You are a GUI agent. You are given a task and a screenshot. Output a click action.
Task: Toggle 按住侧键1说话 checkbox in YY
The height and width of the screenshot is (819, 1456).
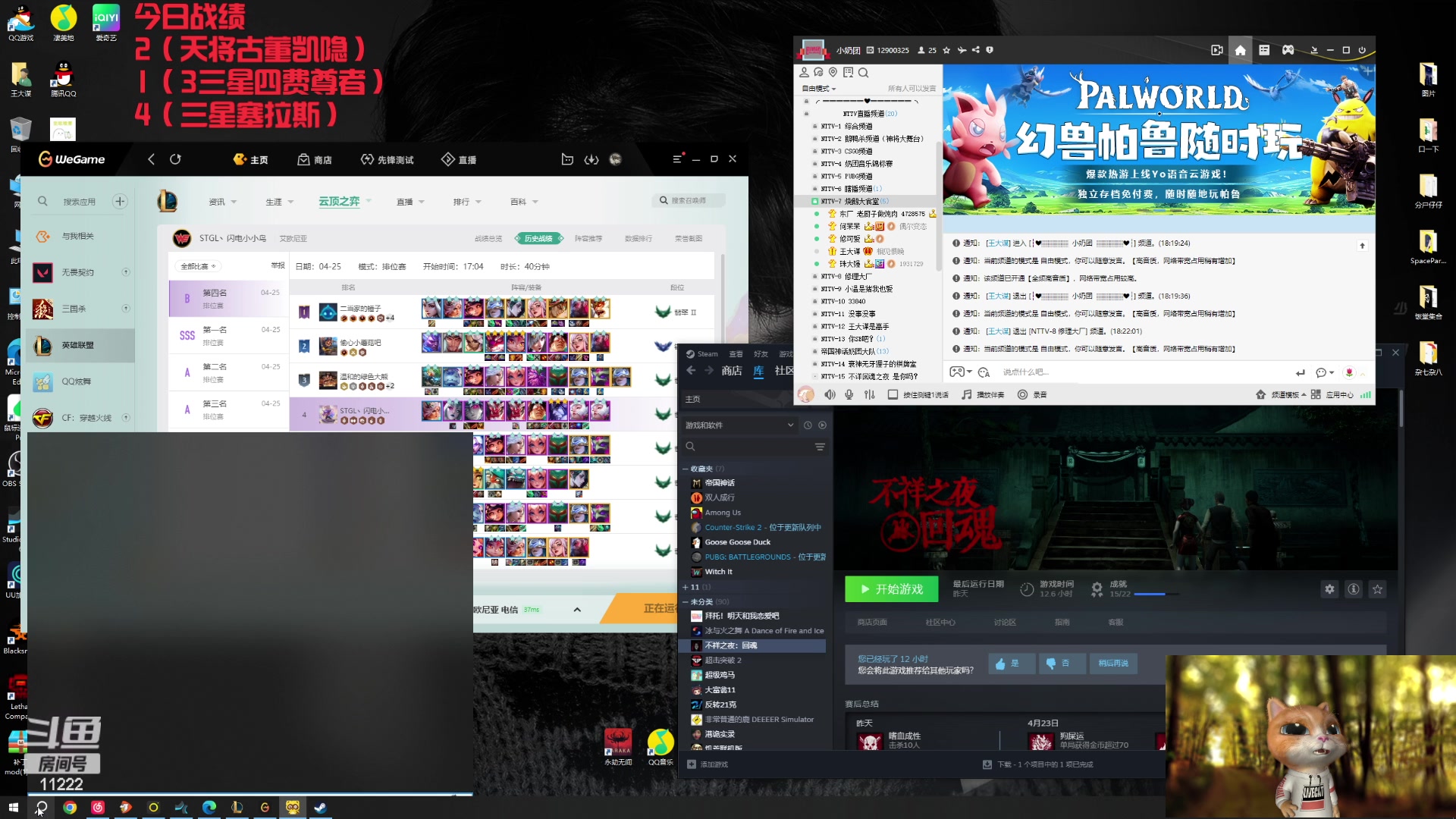[893, 394]
